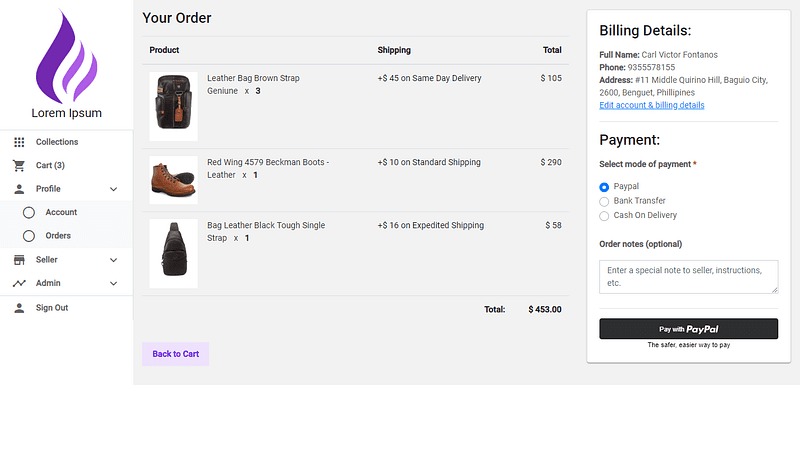The width and height of the screenshot is (800, 454).
Task: Open the Collections menu item
Action: tap(57, 142)
